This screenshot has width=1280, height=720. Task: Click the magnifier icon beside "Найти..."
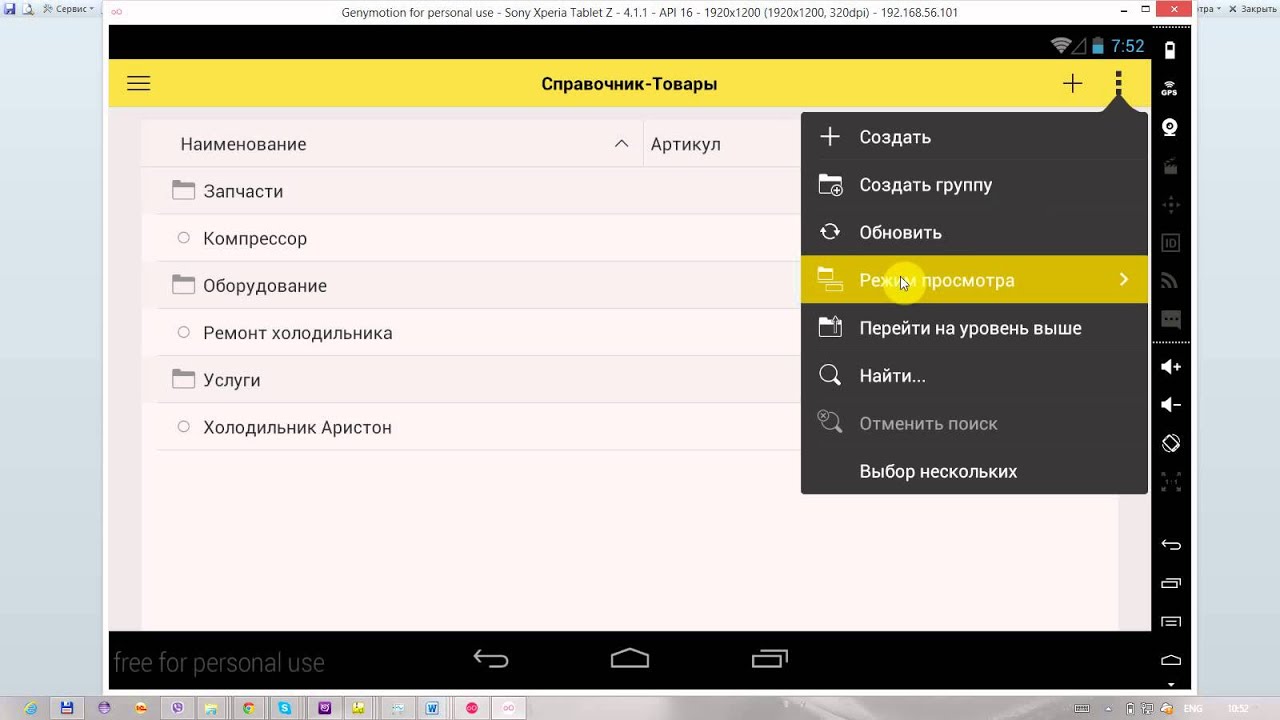coord(830,376)
